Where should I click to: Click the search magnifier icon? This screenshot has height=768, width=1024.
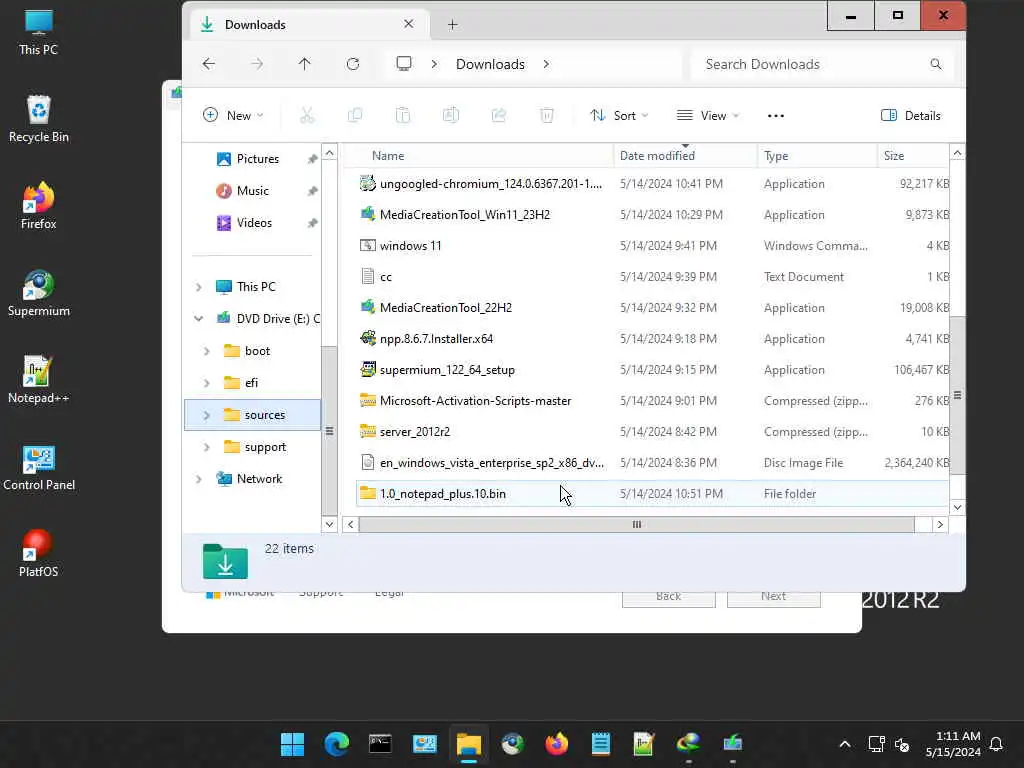(936, 64)
